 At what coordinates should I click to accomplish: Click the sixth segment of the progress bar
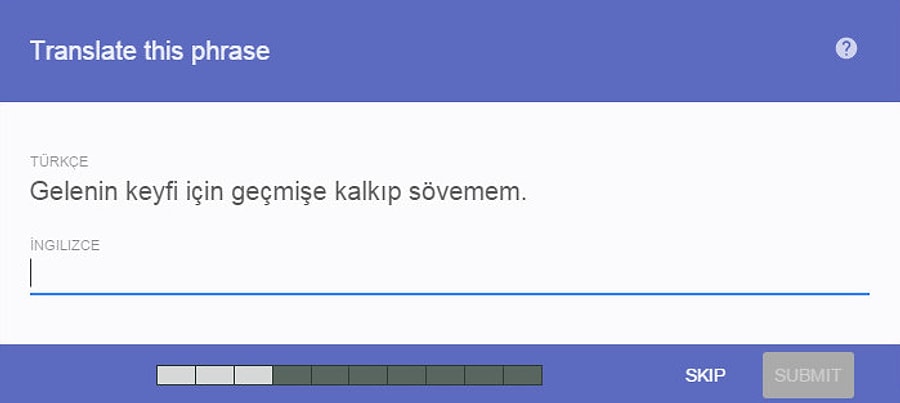tap(369, 375)
